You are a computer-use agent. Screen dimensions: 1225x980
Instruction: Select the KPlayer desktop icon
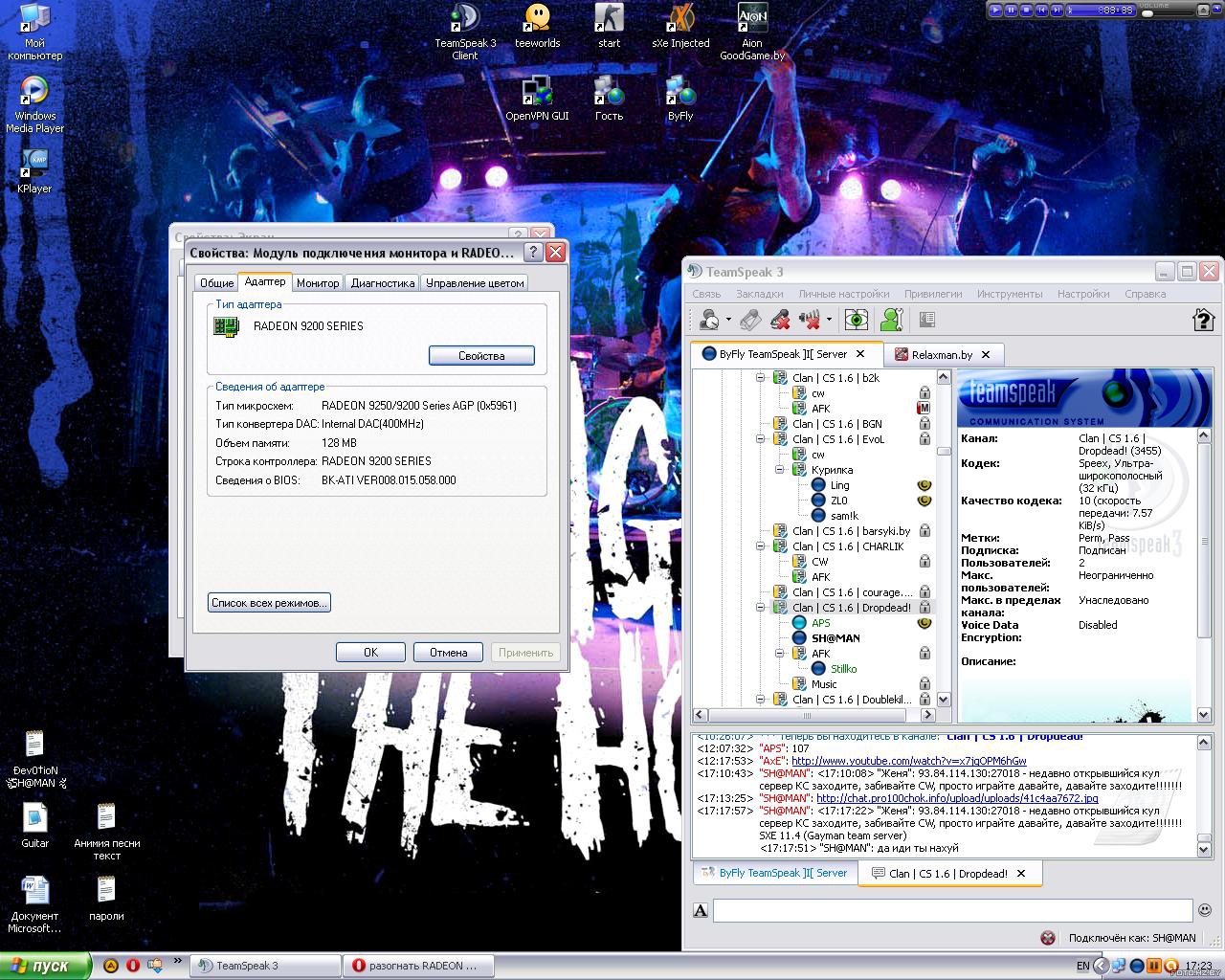click(x=34, y=171)
